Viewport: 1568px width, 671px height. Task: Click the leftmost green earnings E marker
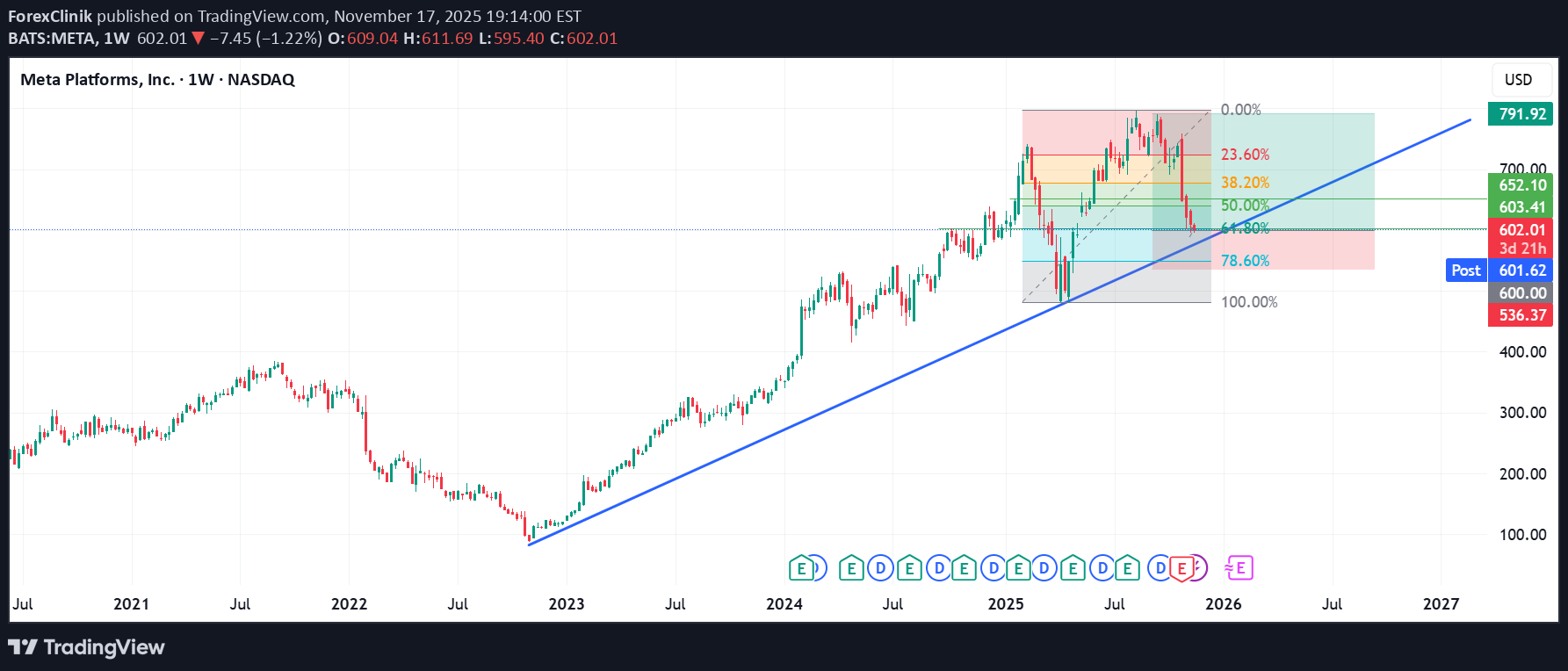(800, 568)
